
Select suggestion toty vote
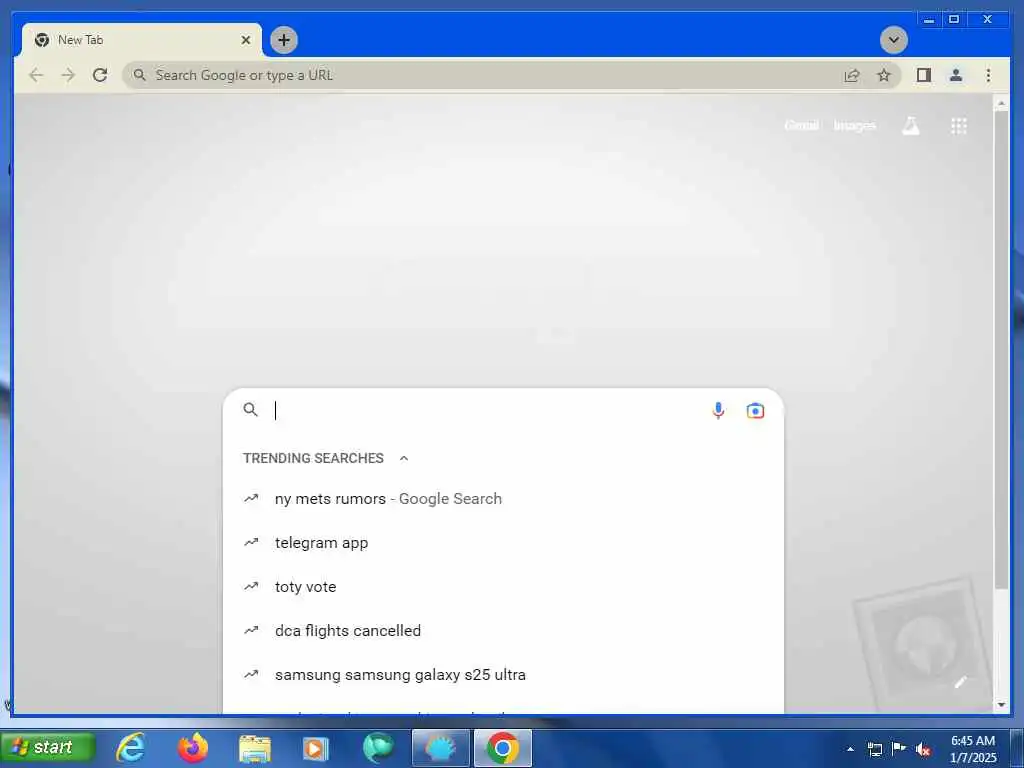(503, 586)
